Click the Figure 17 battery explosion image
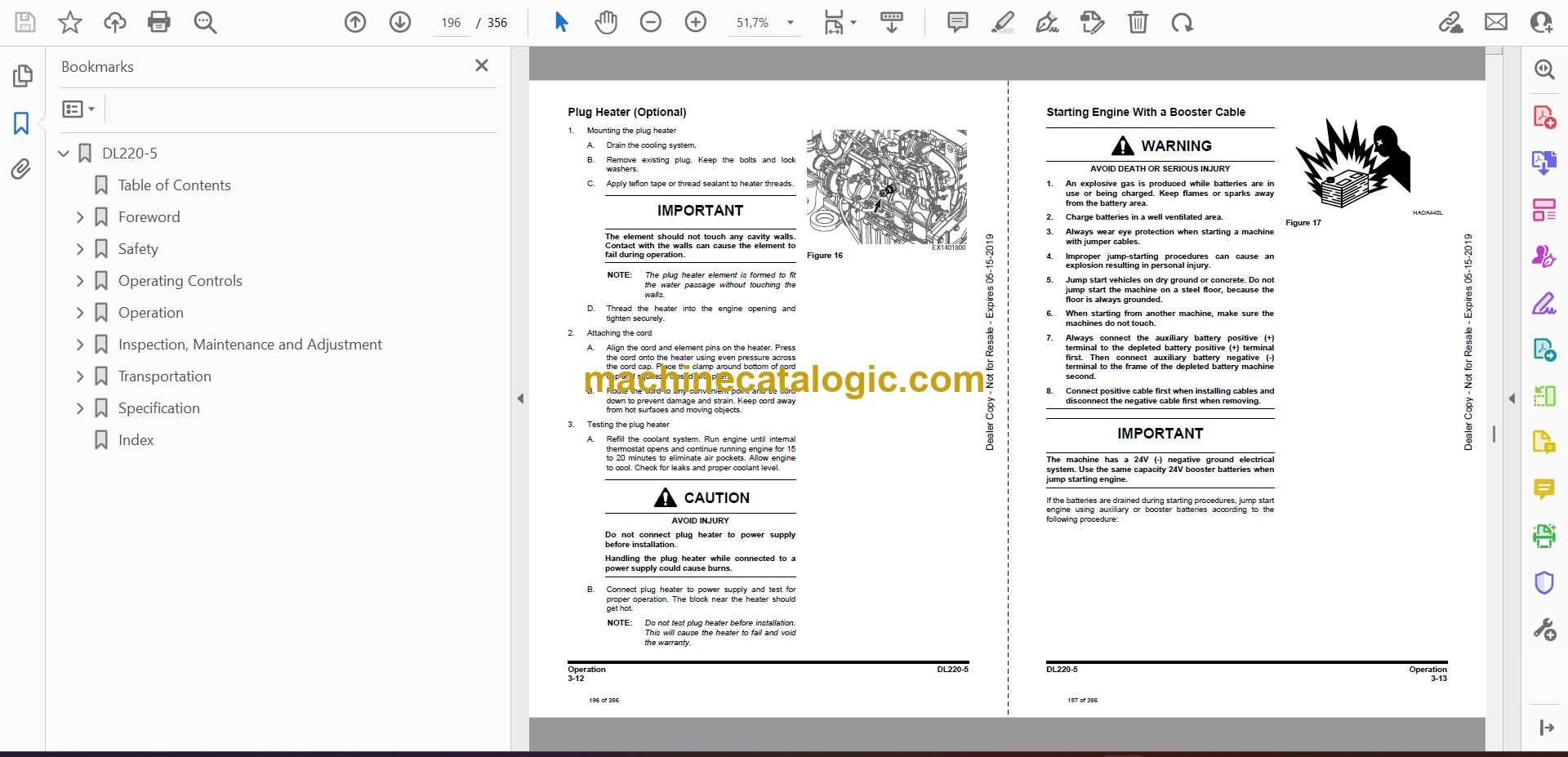 pos(1352,163)
